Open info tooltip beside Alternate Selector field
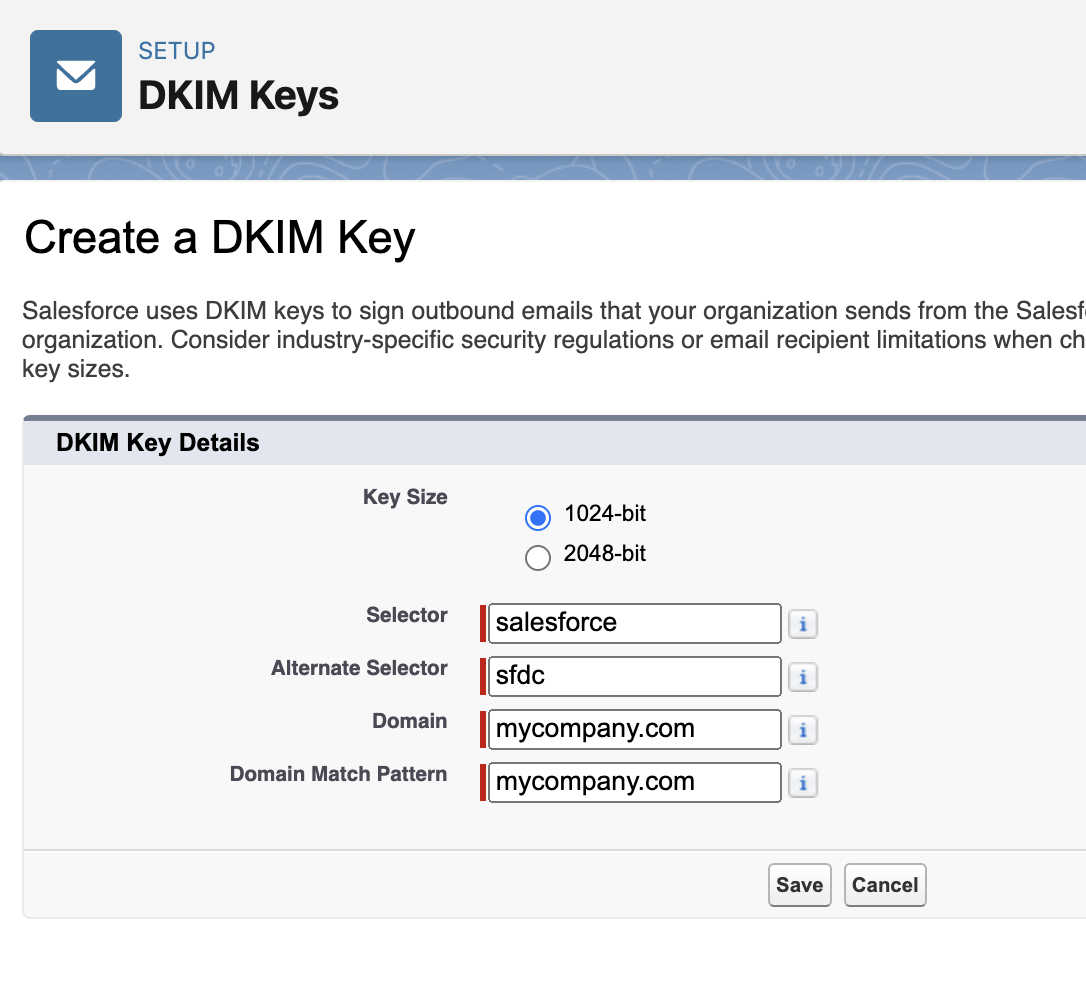The width and height of the screenshot is (1086, 1006). pos(802,676)
